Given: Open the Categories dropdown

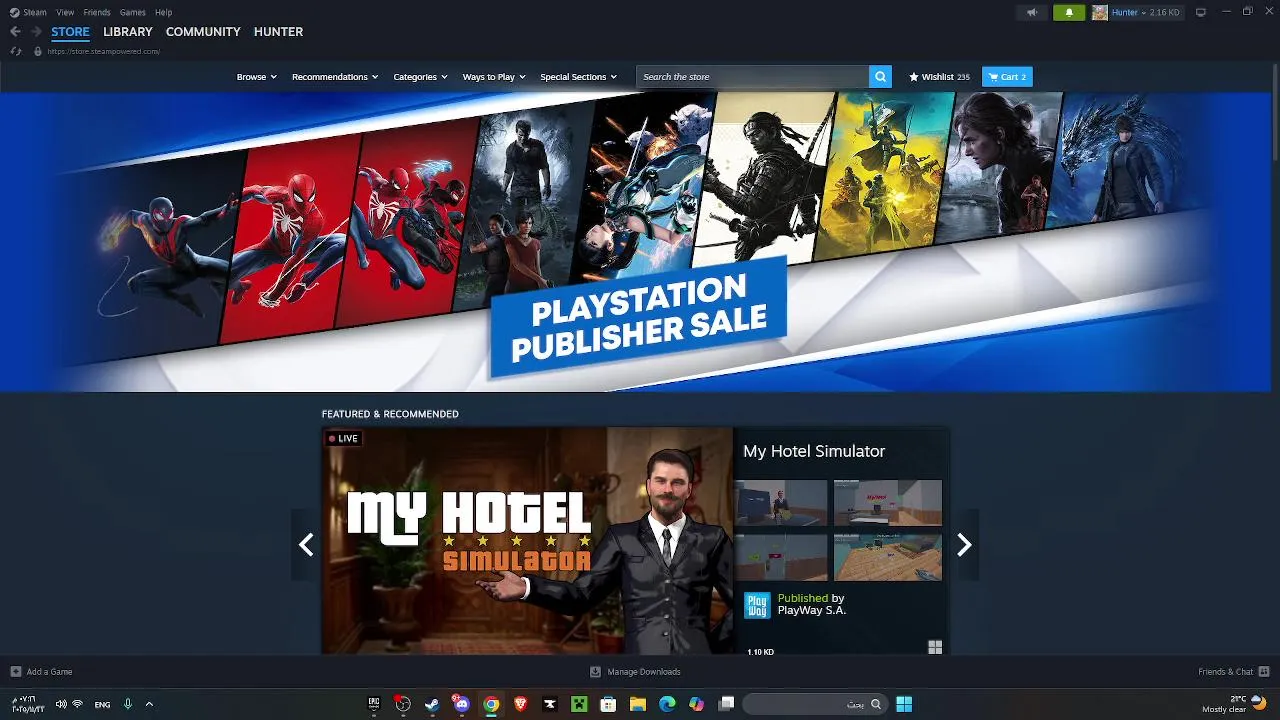Looking at the screenshot, I should click(x=420, y=77).
